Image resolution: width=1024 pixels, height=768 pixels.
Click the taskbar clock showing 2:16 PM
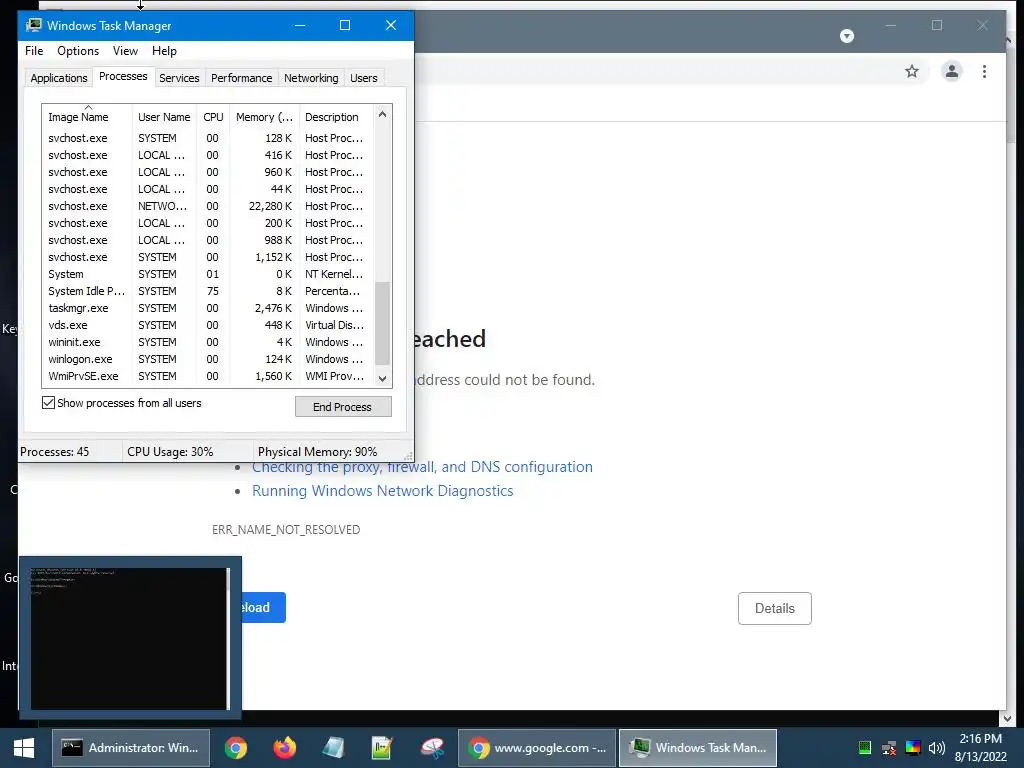[980, 748]
